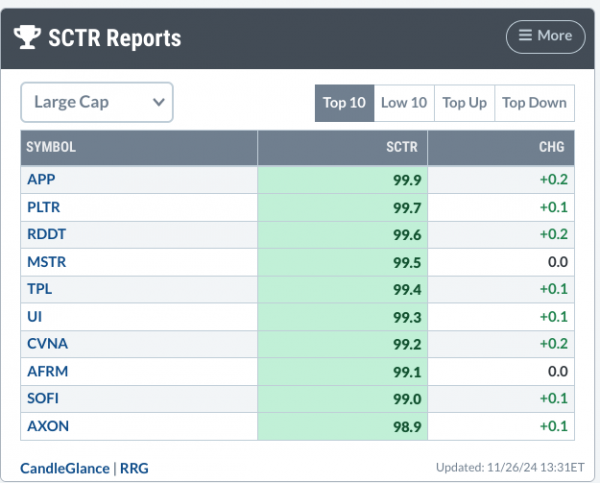600x483 pixels.
Task: Click the trophy icon beside SCTR Reports
Action: (x=27, y=37)
